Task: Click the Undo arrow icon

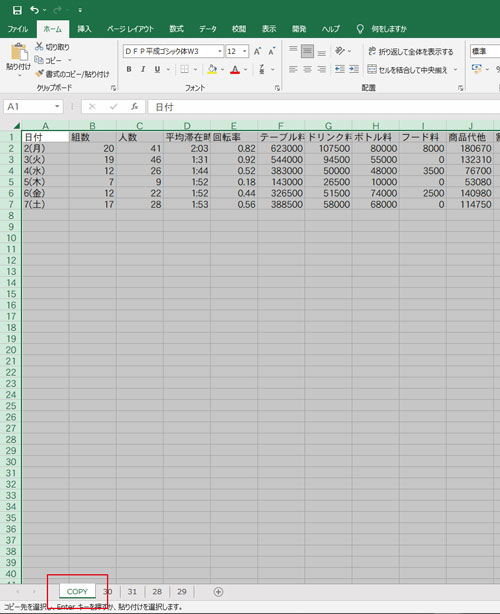Action: [34, 10]
